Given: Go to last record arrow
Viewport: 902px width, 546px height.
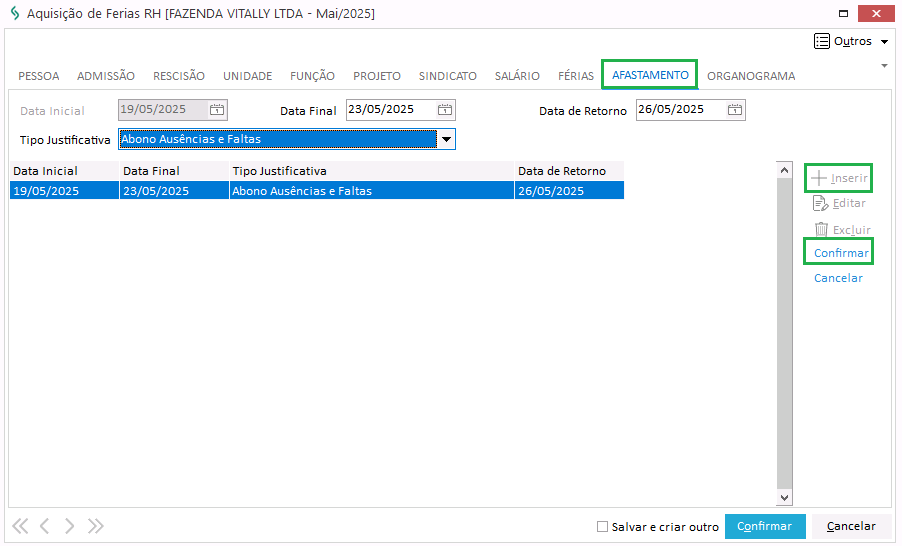Looking at the screenshot, I should (95, 526).
